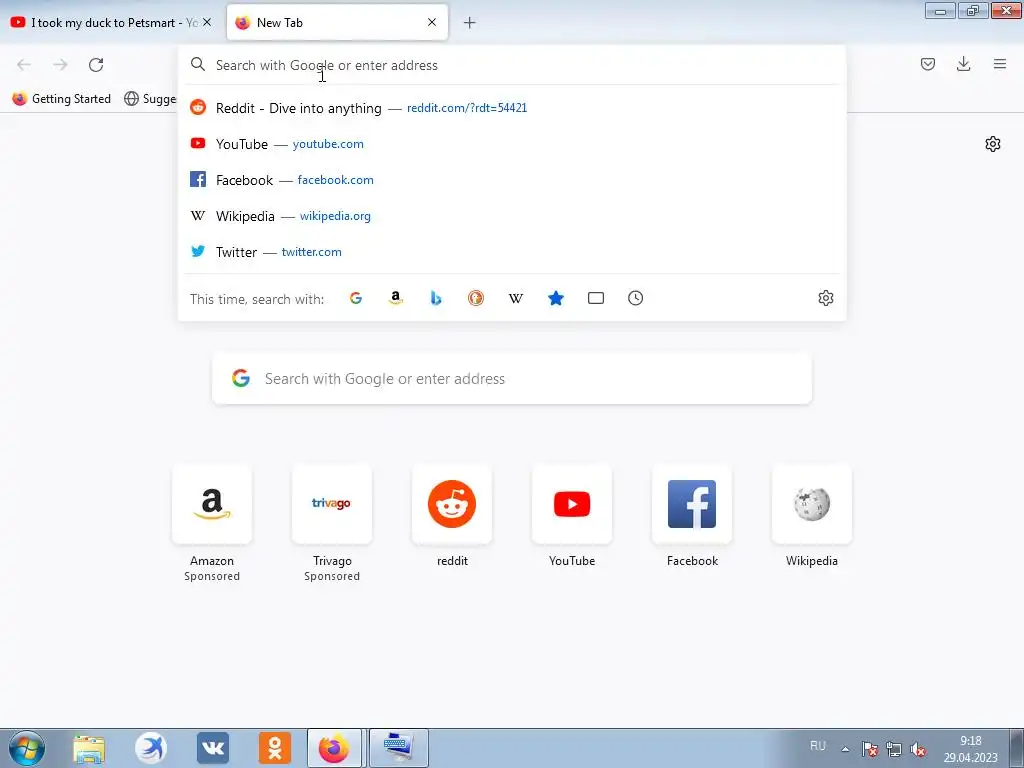Launch the VK app from taskbar

coord(213,748)
